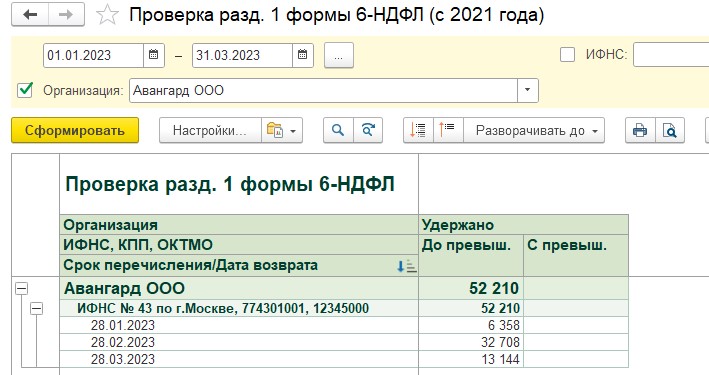This screenshot has width=709, height=375.
Task: Click the Сформировать button
Action: pyautogui.click(x=75, y=130)
